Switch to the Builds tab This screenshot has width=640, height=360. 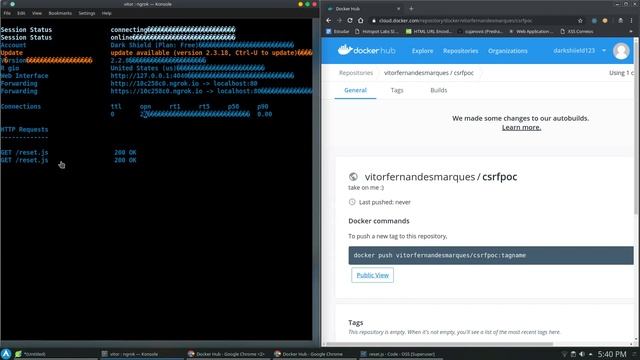pyautogui.click(x=439, y=90)
